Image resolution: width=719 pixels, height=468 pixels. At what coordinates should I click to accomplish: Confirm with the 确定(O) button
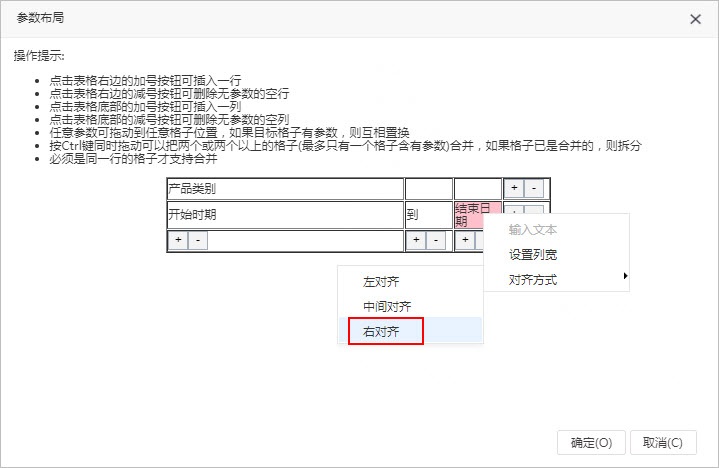pos(591,442)
